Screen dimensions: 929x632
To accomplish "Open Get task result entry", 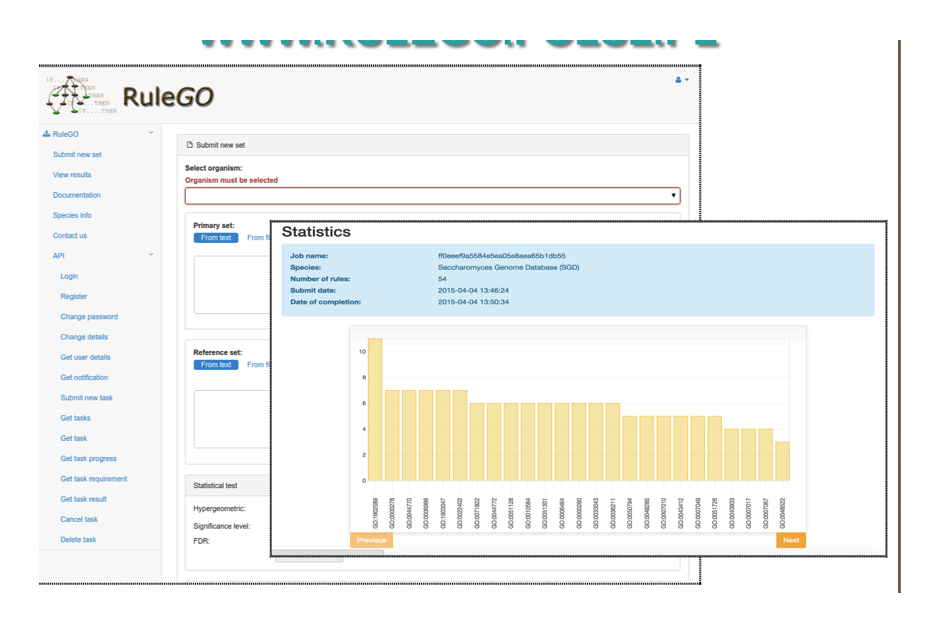I will pyautogui.click(x=84, y=499).
